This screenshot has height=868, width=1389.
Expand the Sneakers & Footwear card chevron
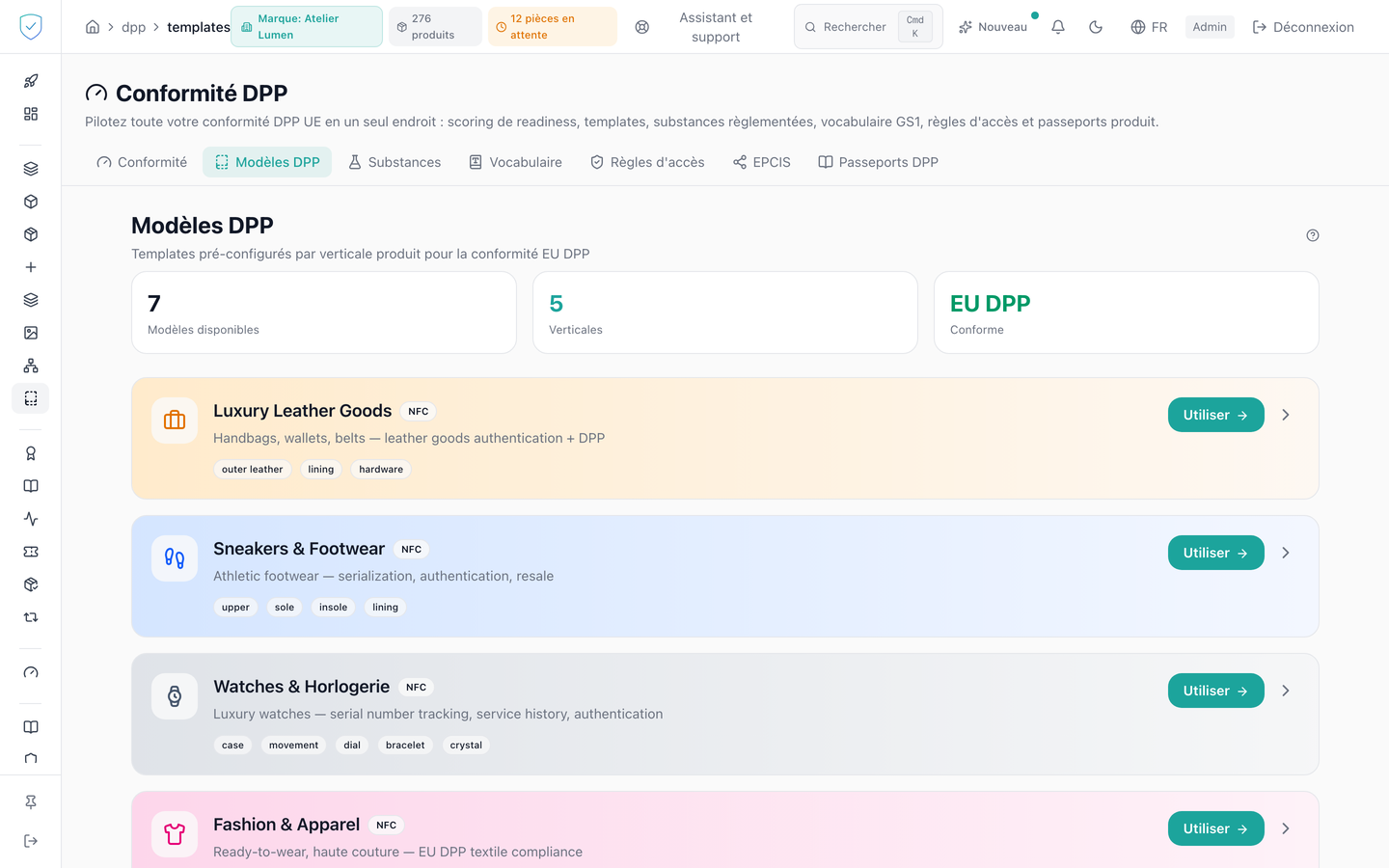(1286, 553)
